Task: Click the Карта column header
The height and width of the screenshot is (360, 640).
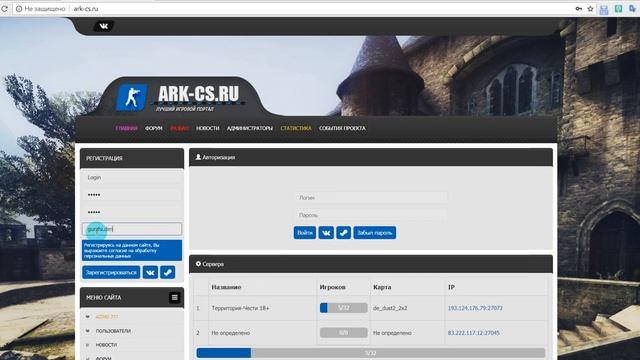Action: pyautogui.click(x=382, y=287)
